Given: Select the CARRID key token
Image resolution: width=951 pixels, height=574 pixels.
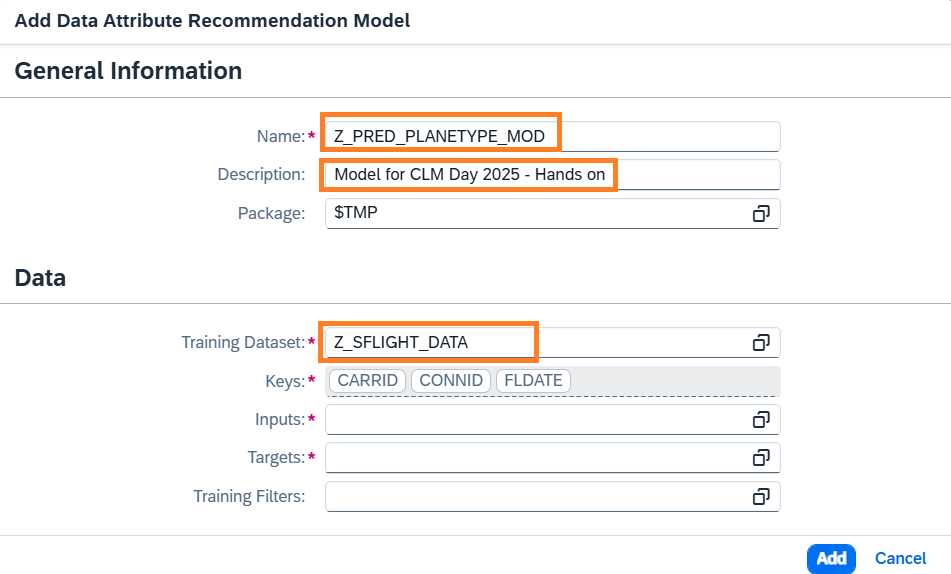Looking at the screenshot, I should 368,381.
